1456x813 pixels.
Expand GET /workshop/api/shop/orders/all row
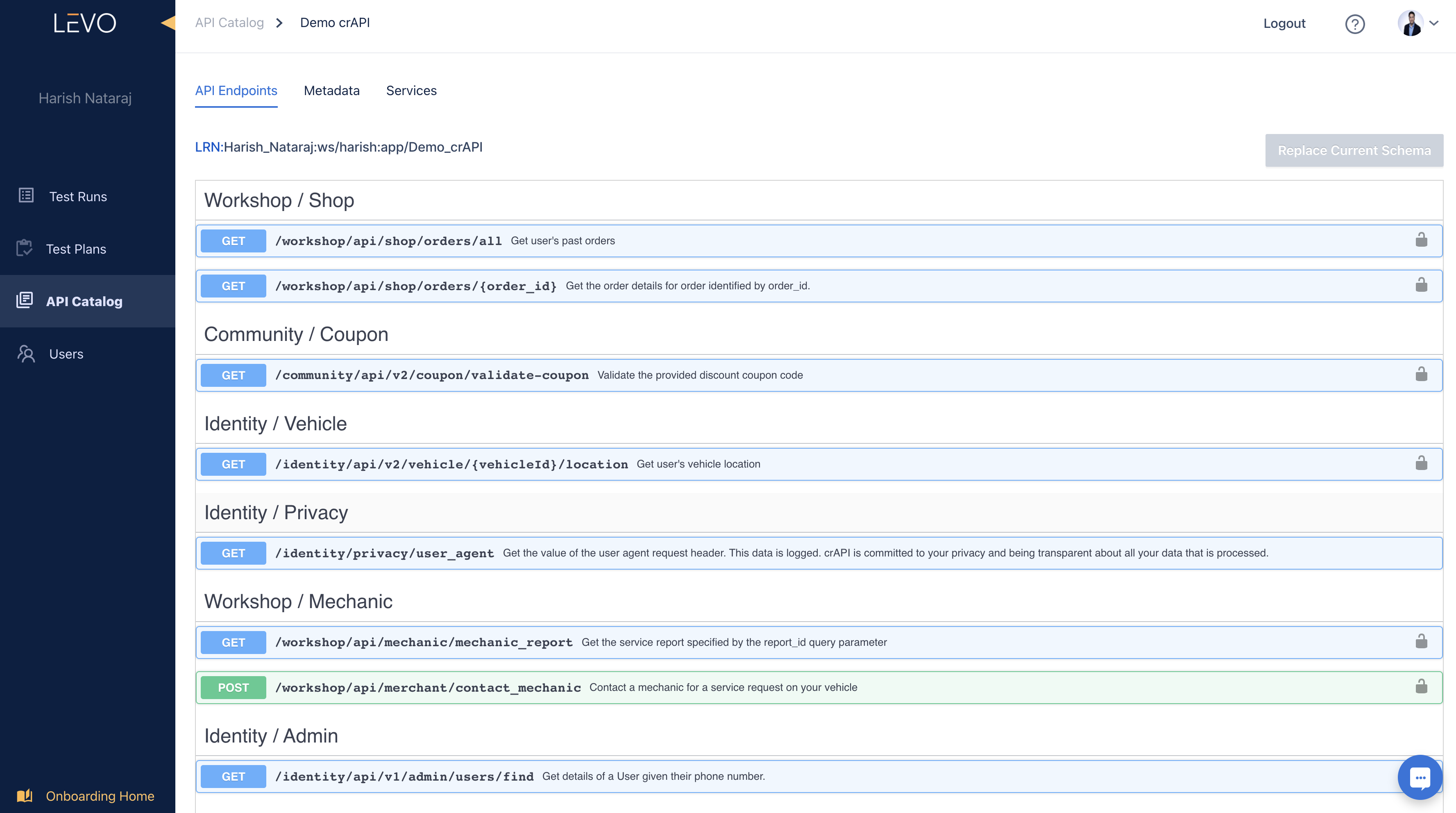(x=819, y=241)
